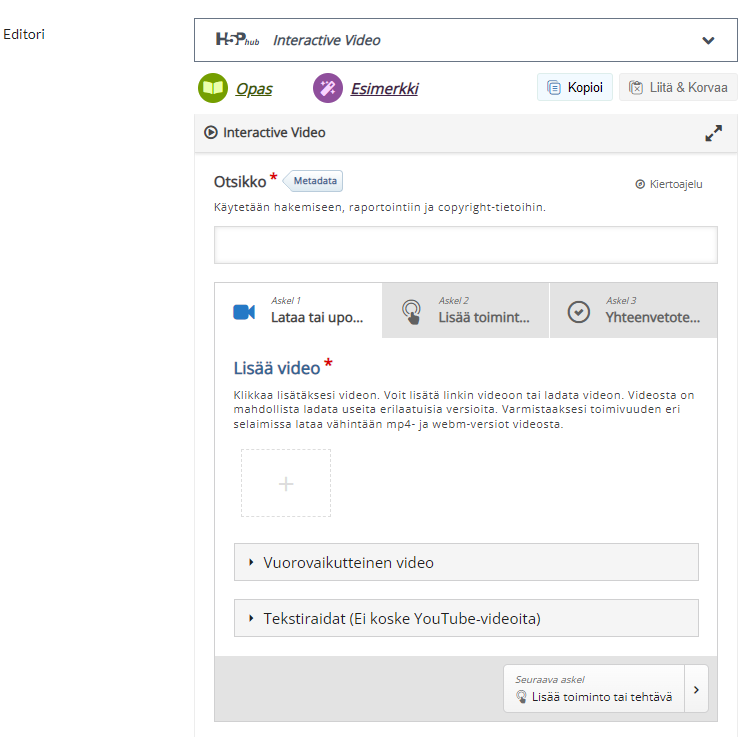Click the green Opas book icon
748x737 pixels.
tap(213, 88)
